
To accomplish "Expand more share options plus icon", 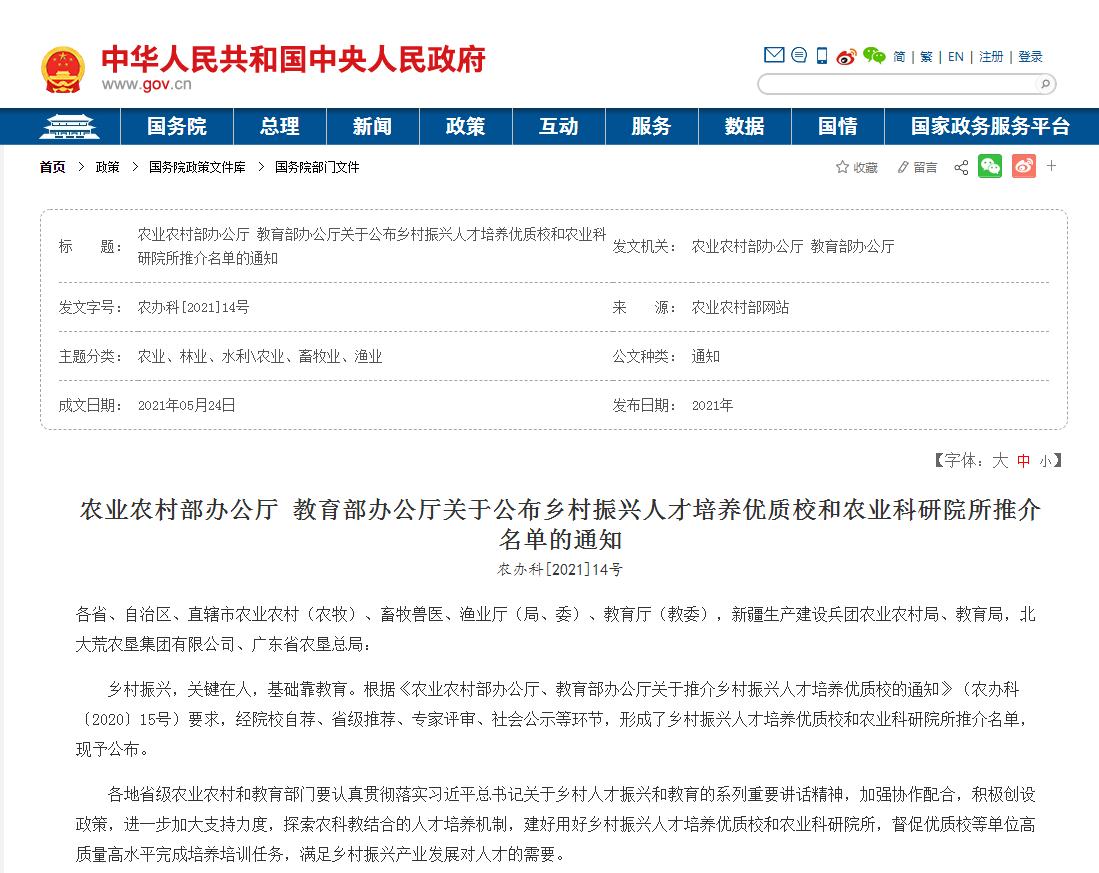I will click(1052, 166).
